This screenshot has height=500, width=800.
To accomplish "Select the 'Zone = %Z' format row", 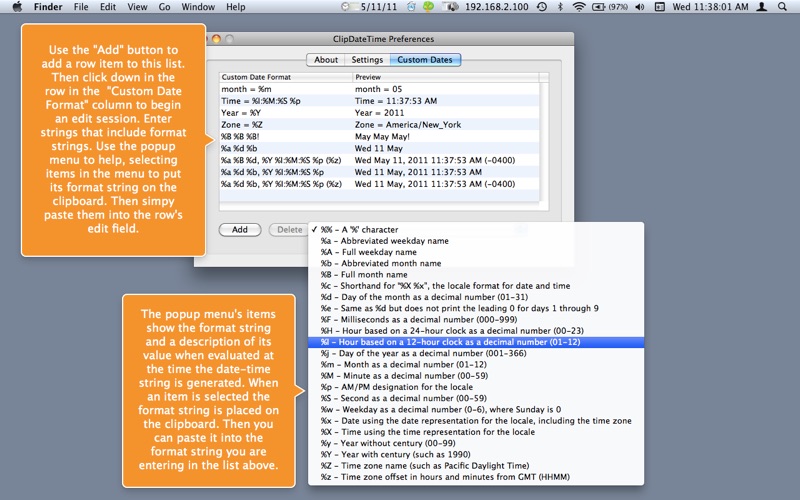I will (x=379, y=124).
